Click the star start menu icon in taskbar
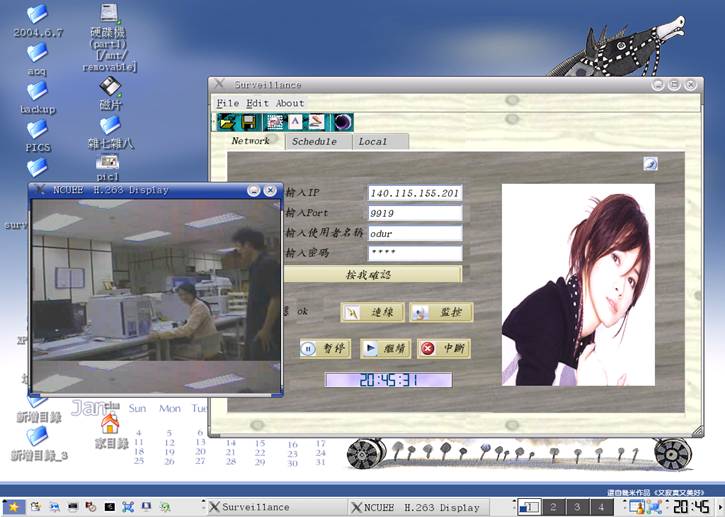The width and height of the screenshot is (725, 517). pos(13,507)
